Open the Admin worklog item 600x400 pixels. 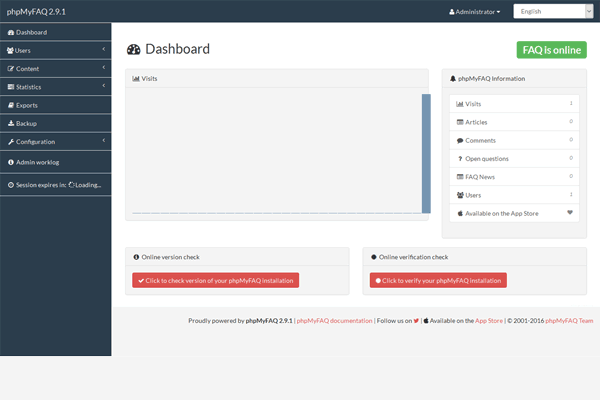pos(55,162)
